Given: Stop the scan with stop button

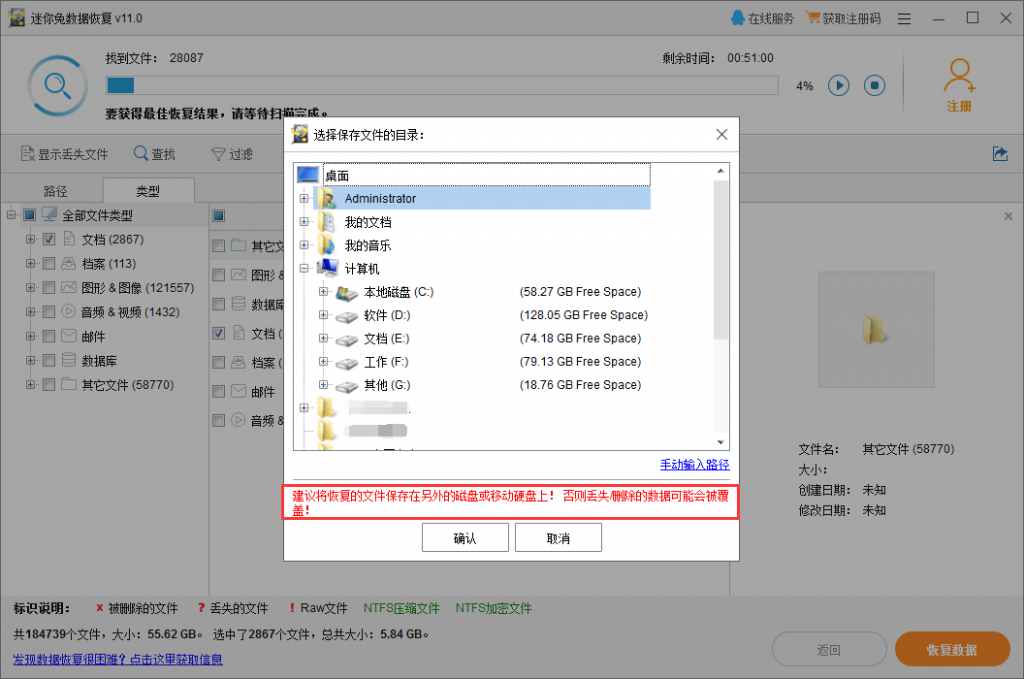Looking at the screenshot, I should click(x=874, y=86).
